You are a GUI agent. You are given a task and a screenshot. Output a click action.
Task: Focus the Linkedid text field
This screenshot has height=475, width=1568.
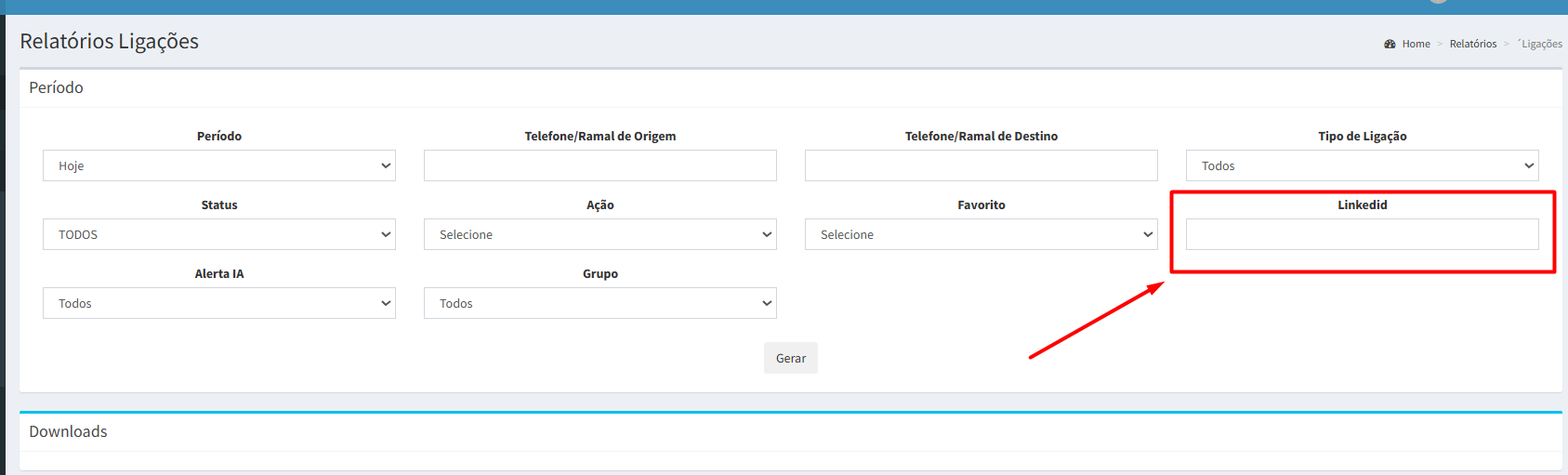click(1362, 234)
